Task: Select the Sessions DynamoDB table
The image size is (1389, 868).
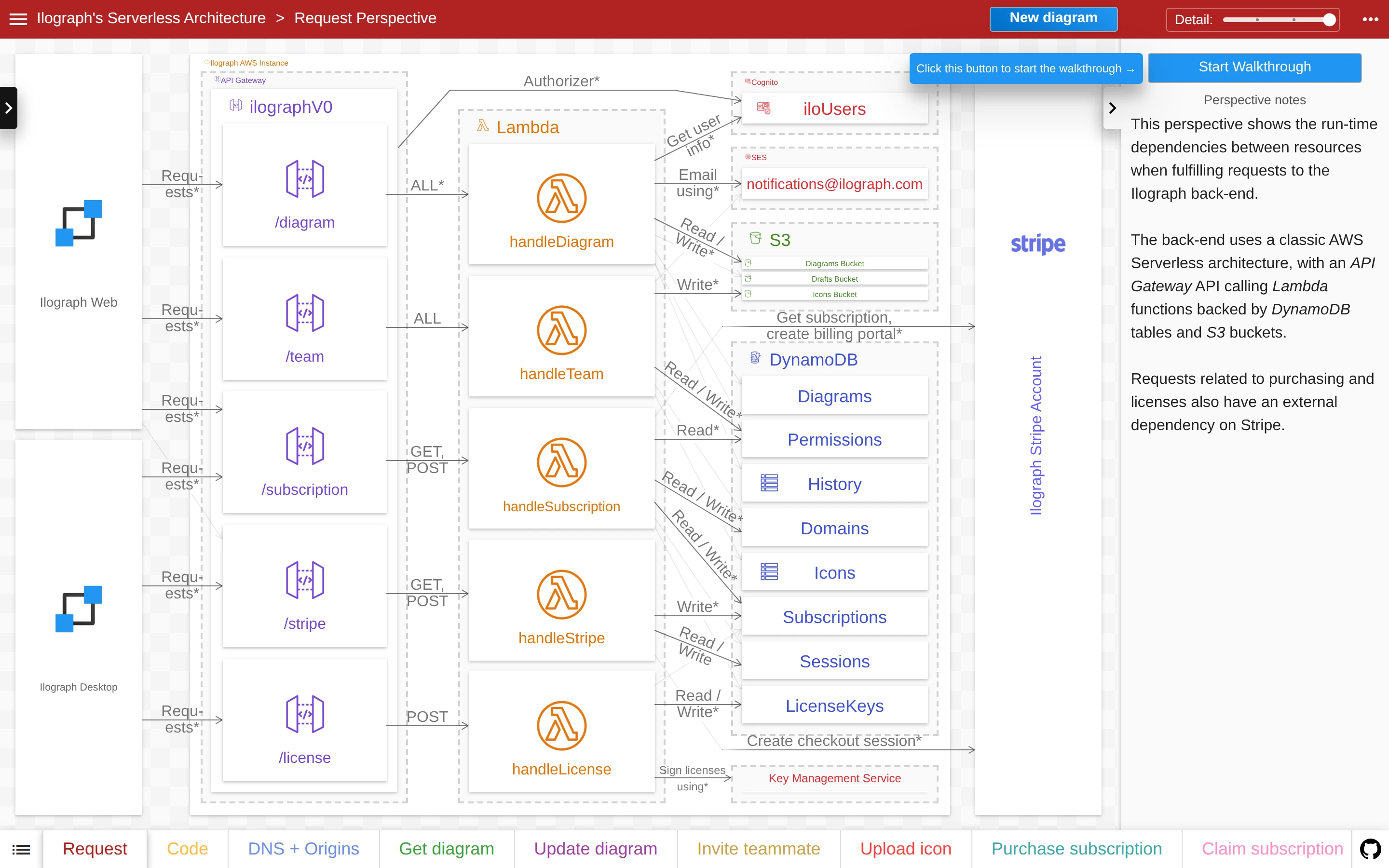Action: (834, 661)
